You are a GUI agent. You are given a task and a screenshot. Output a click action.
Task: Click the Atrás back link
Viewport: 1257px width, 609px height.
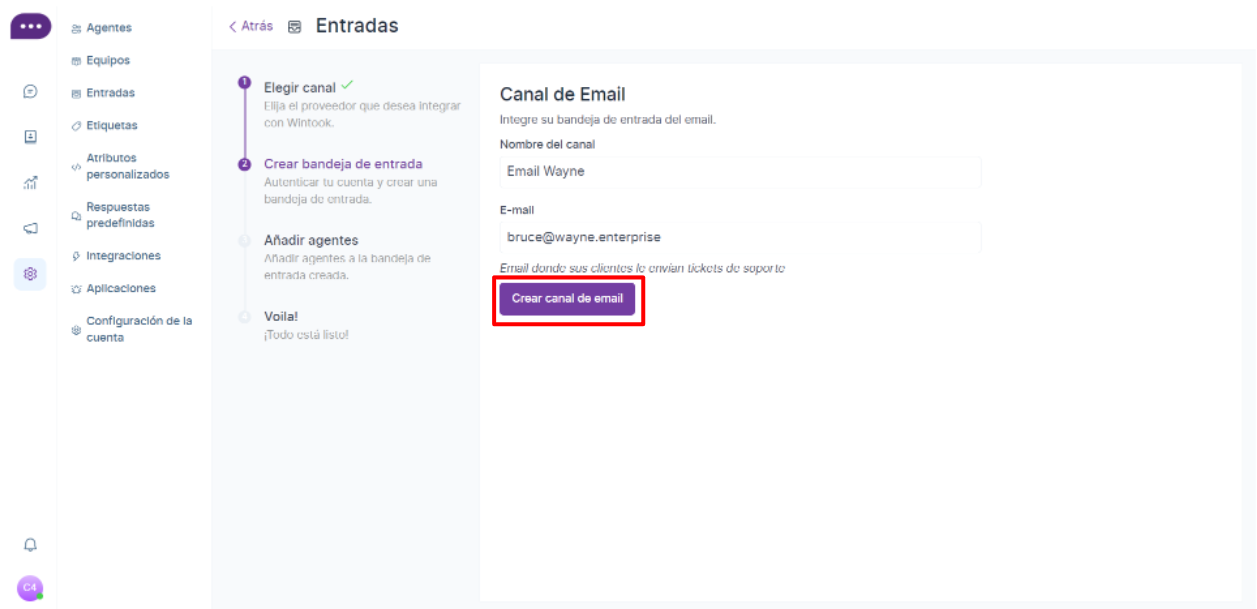click(x=251, y=26)
